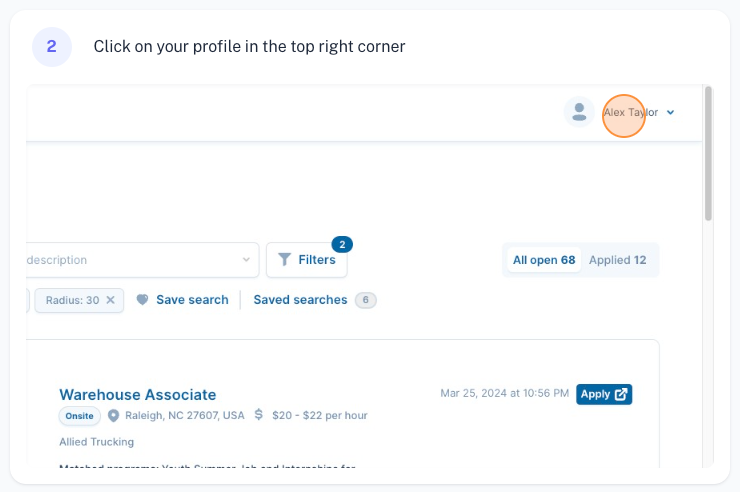
Task: Open Saved searches
Action: click(300, 300)
